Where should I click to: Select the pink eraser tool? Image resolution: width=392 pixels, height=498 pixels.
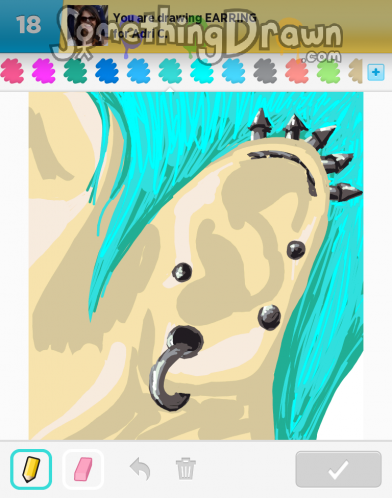83,469
